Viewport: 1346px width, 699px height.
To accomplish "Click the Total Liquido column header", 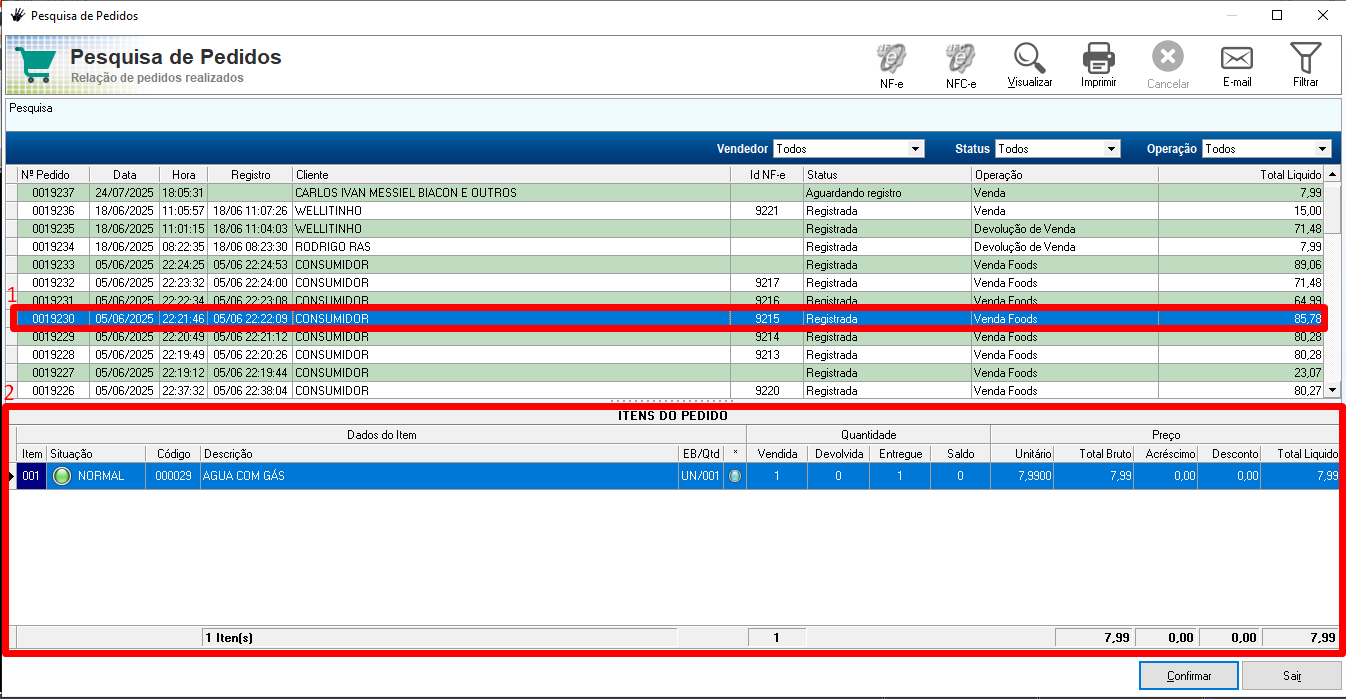I will (1240, 175).
